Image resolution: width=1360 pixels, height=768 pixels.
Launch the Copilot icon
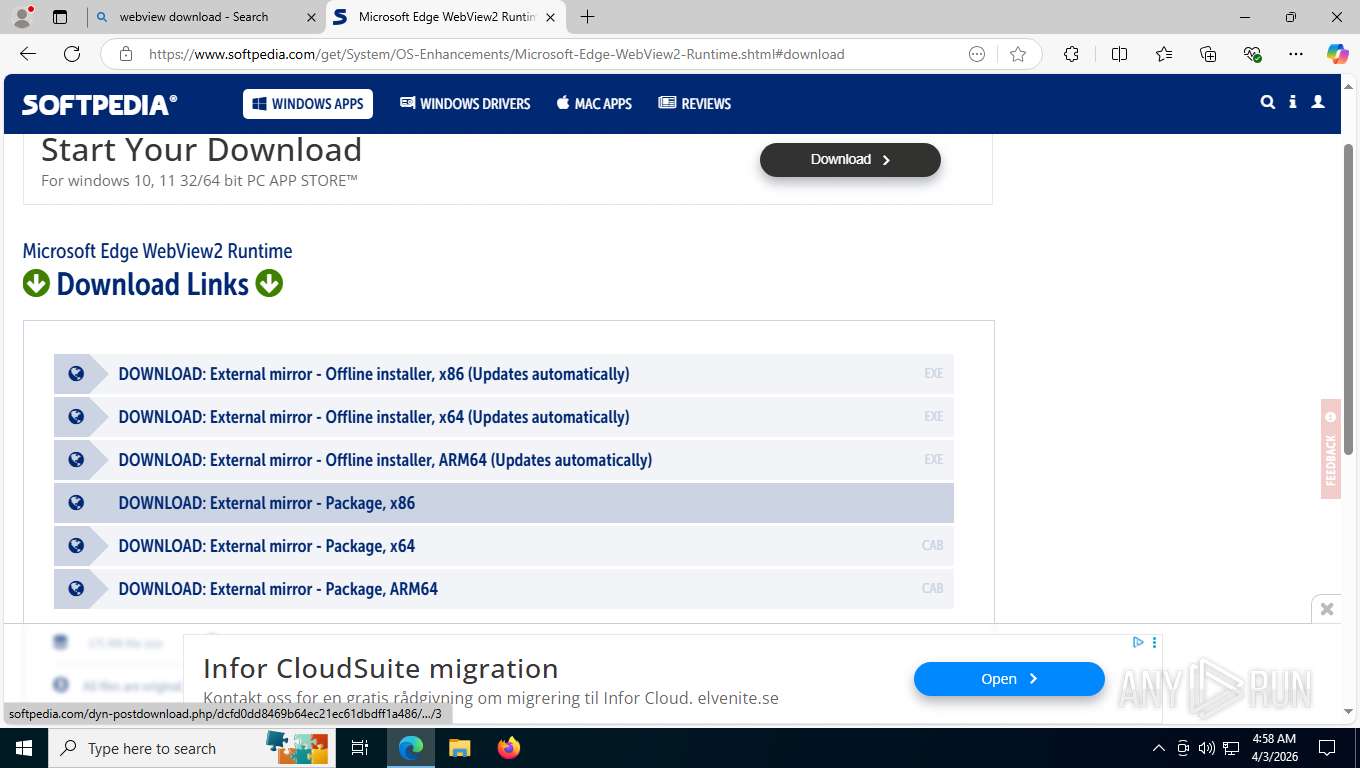click(x=1337, y=54)
